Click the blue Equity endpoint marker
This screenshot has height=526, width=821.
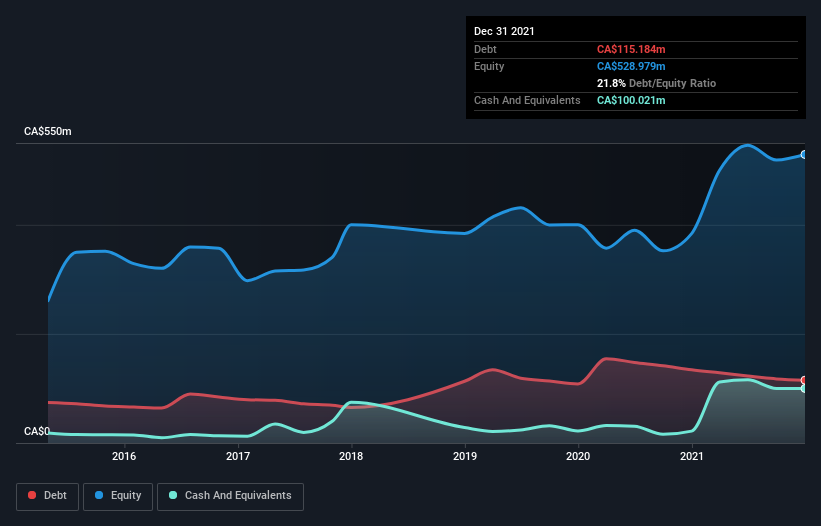click(804, 155)
